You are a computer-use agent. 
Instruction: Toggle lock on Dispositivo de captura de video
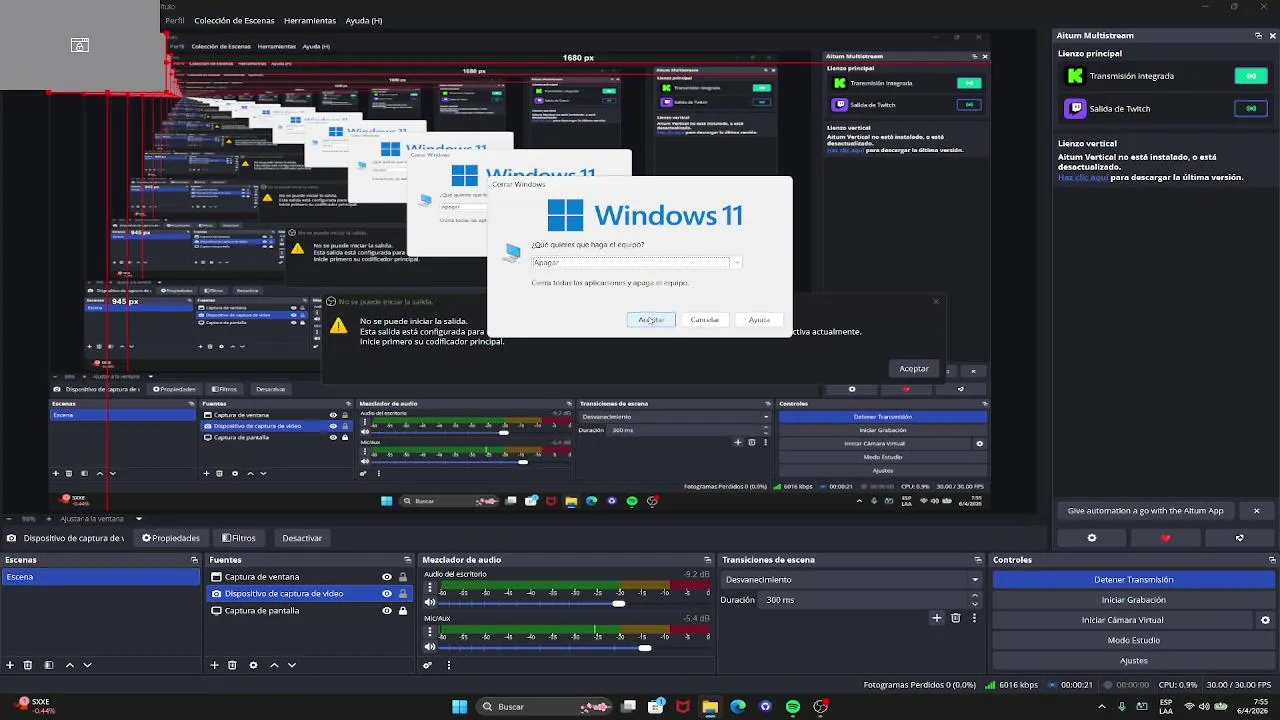click(x=403, y=594)
